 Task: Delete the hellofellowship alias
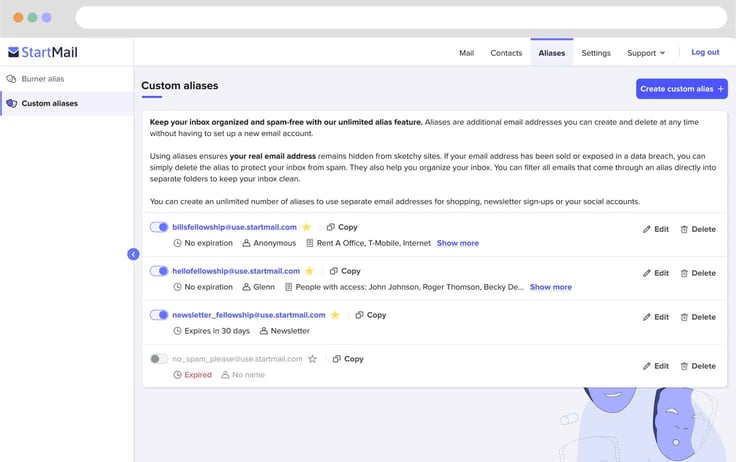click(x=698, y=273)
